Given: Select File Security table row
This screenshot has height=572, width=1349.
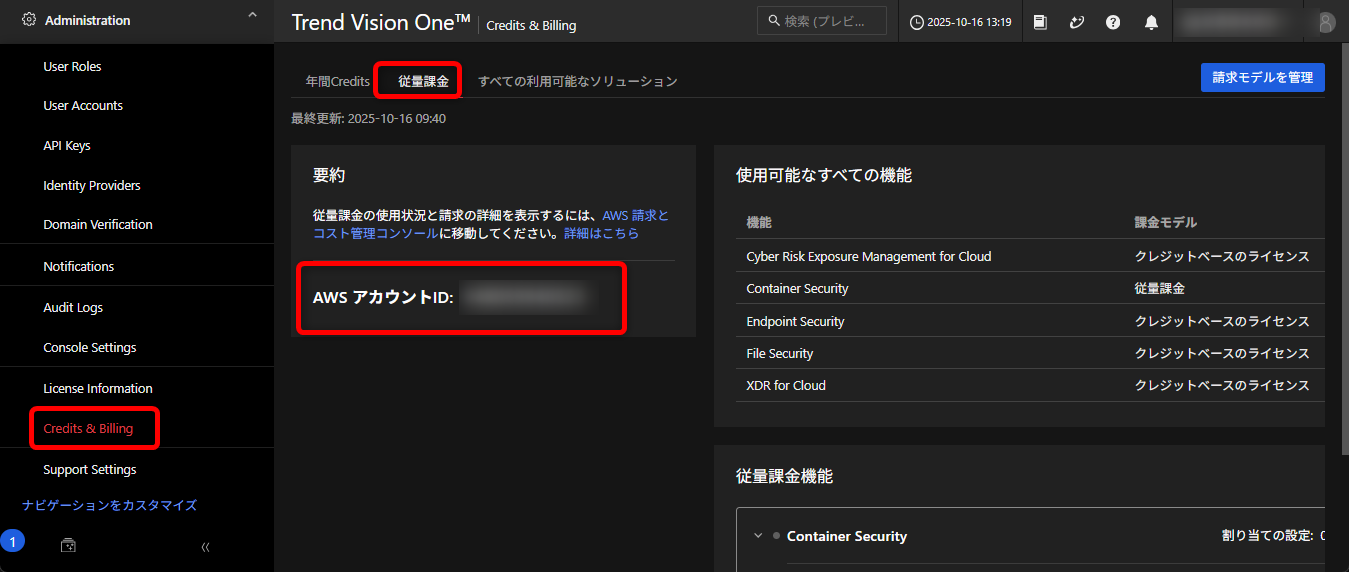Looking at the screenshot, I should [x=1030, y=353].
